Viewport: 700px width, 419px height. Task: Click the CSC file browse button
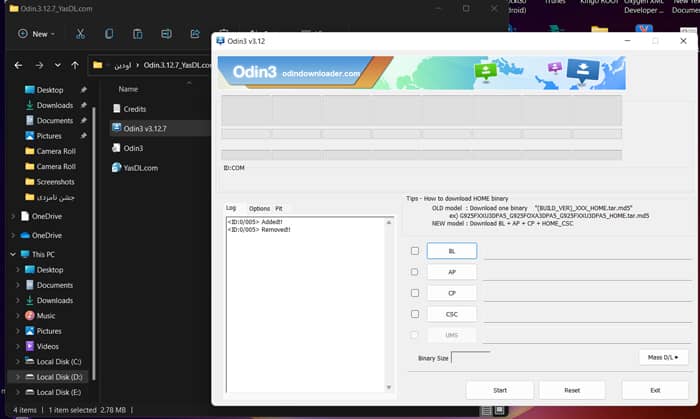click(x=452, y=314)
